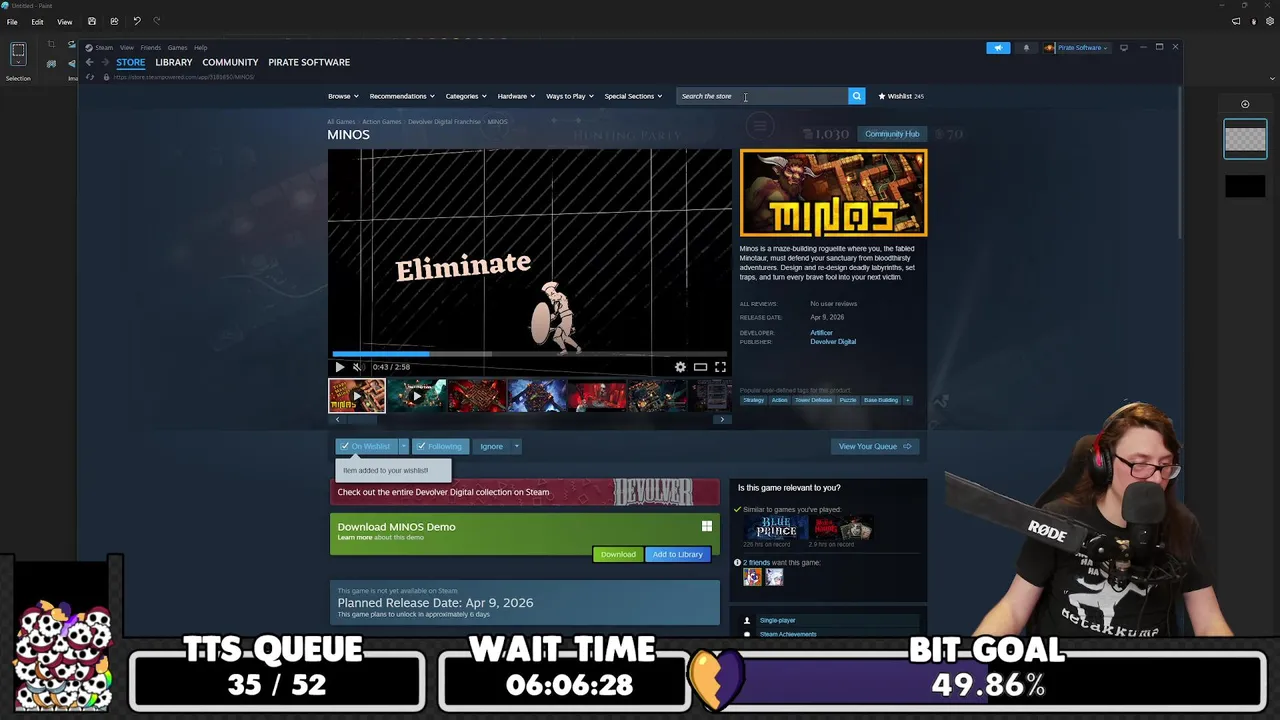Click the Paint Undo icon

point(137,21)
